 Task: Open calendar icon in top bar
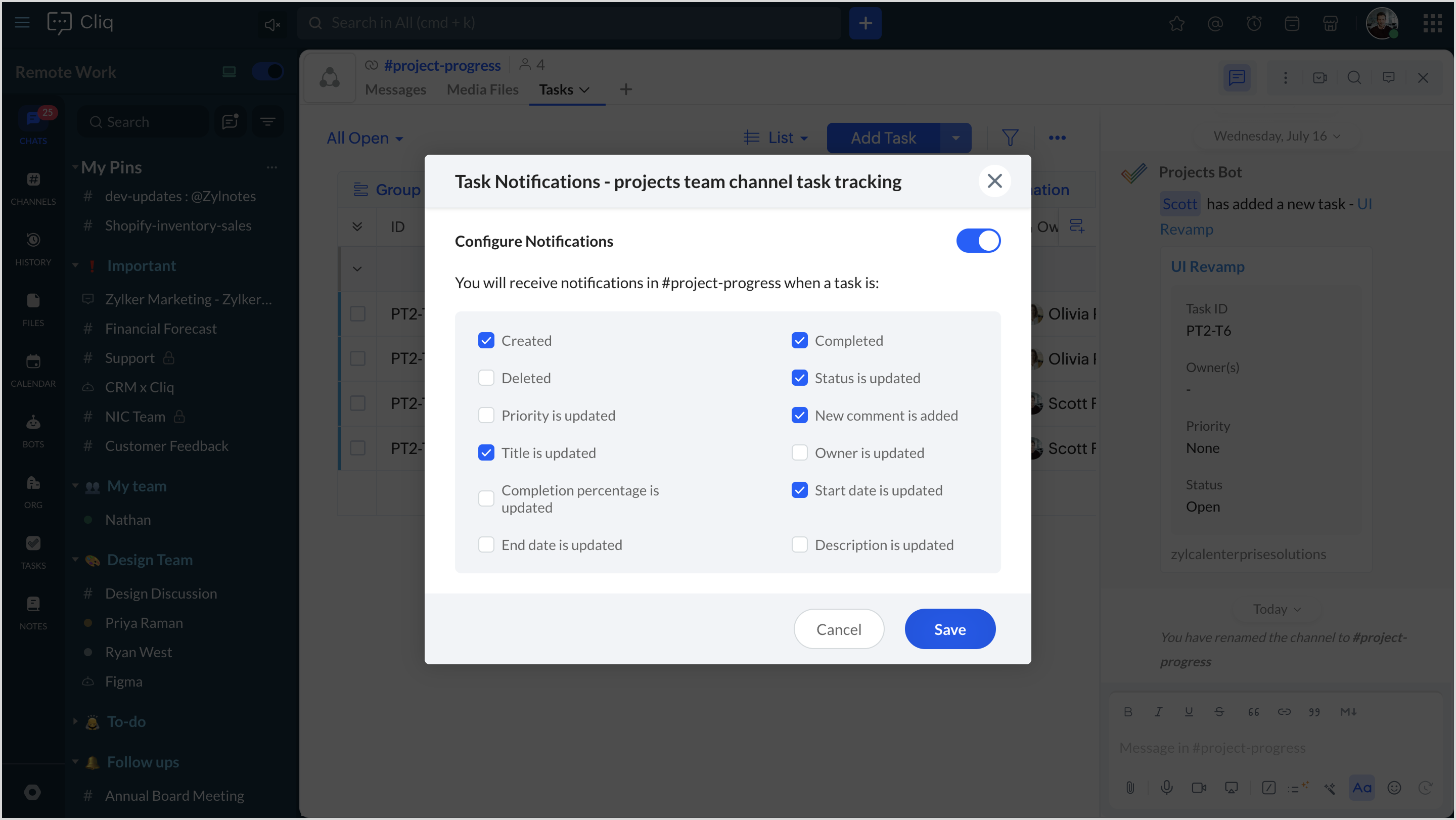click(1292, 24)
